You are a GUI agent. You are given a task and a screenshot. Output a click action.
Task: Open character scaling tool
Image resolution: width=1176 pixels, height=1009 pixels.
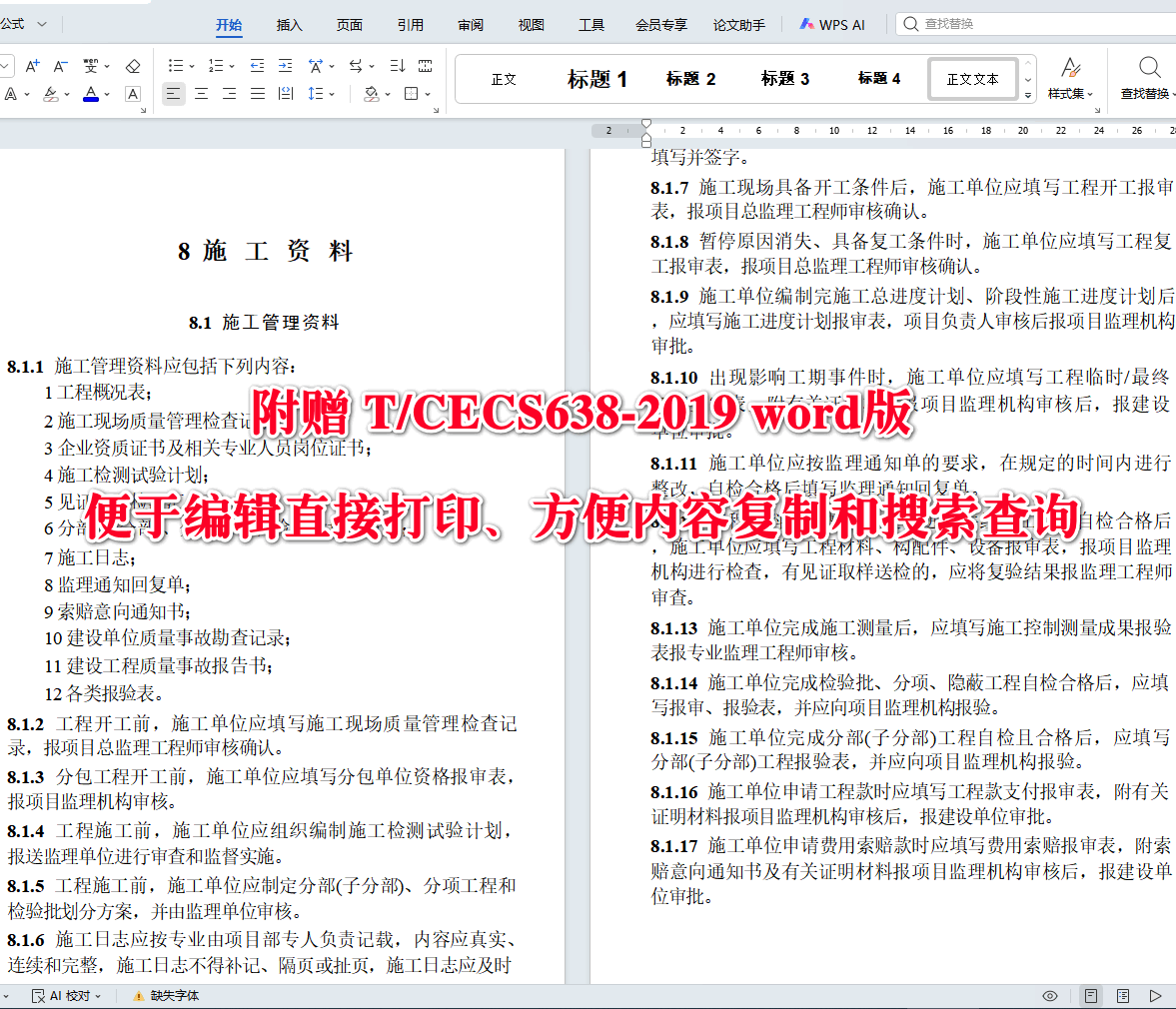point(316,66)
